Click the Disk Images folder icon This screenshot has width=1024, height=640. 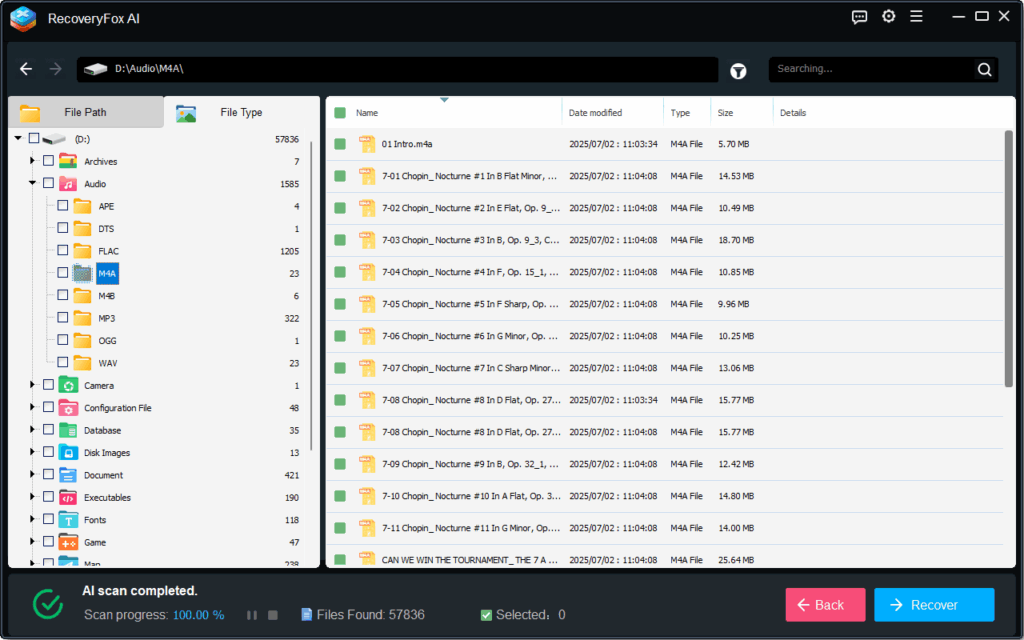68,453
